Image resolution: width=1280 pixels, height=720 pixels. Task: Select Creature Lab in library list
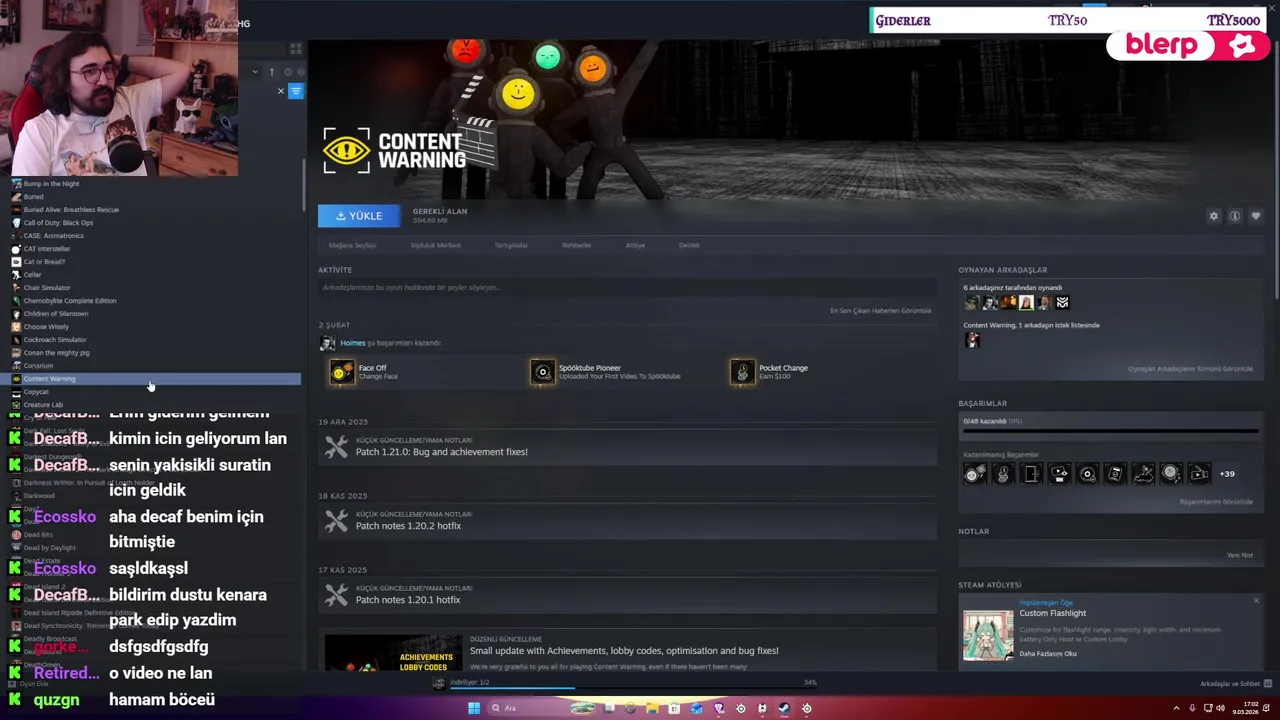tap(43, 405)
